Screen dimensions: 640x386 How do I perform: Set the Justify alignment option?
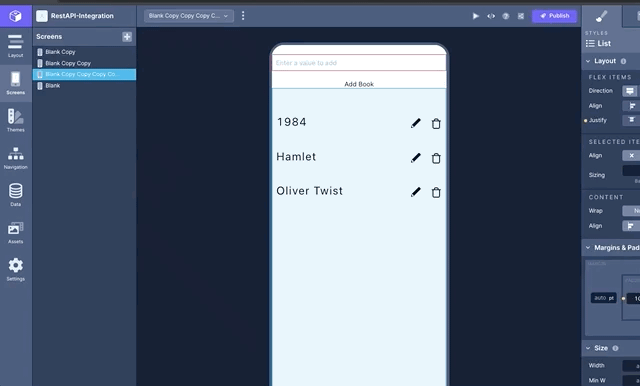click(x=631, y=120)
